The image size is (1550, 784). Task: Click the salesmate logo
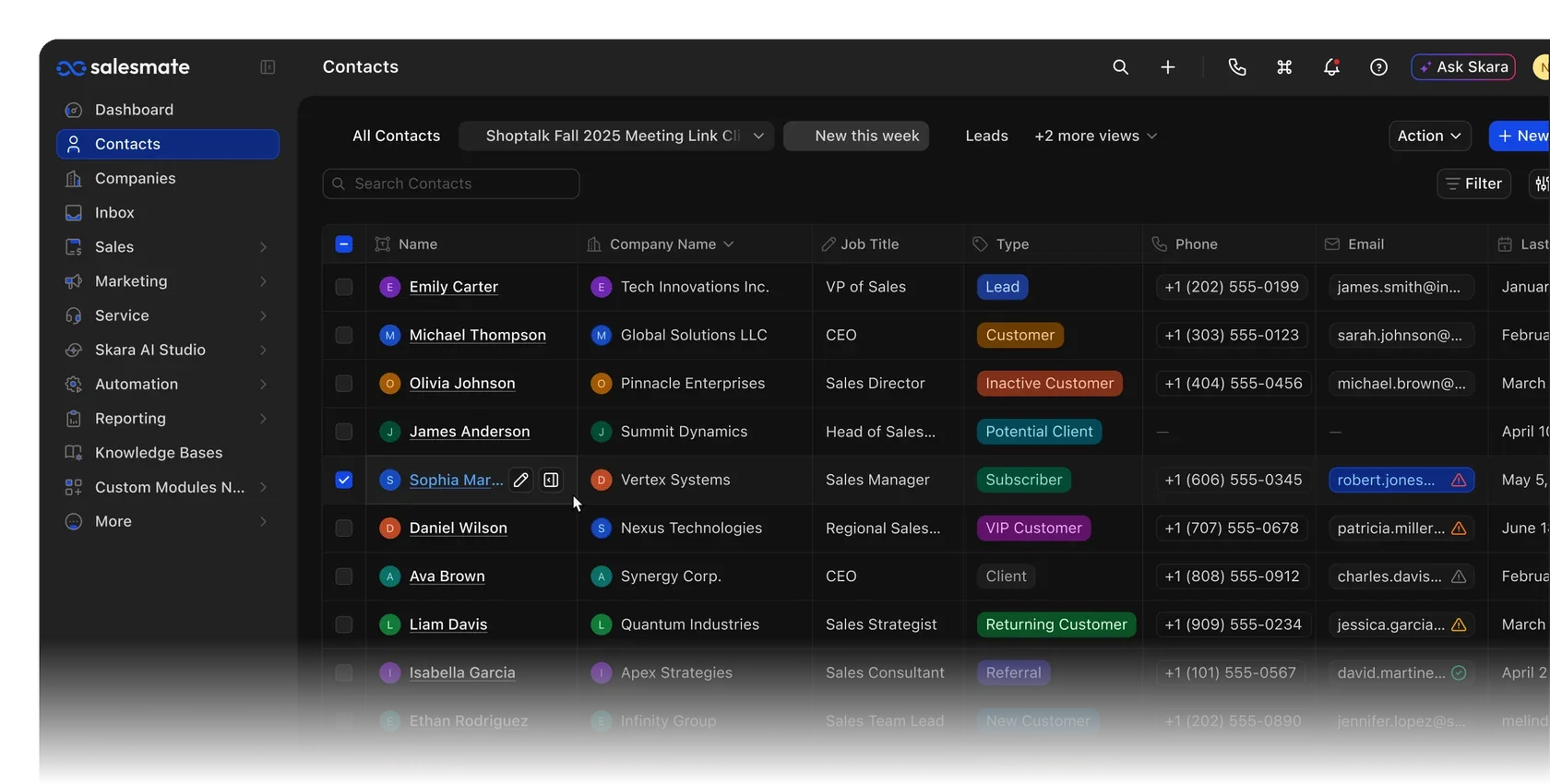123,67
